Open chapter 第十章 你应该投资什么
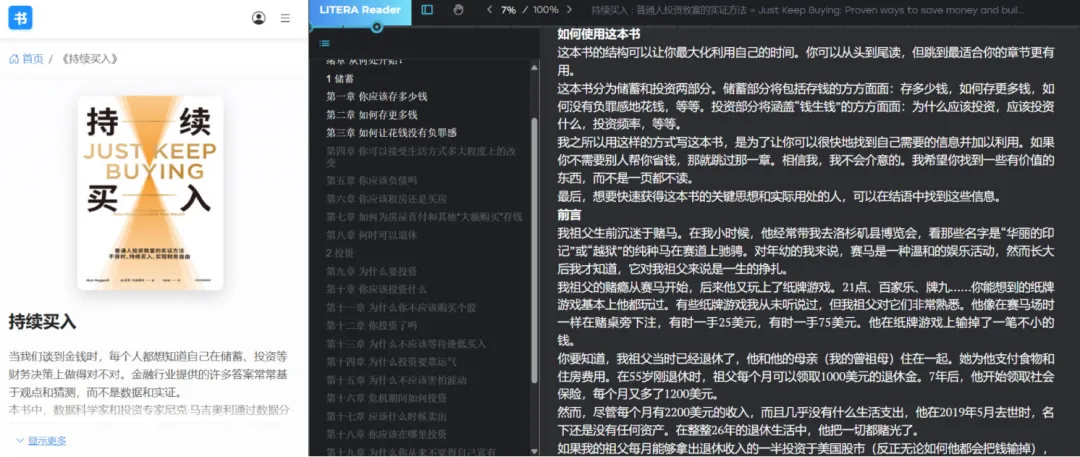1080x457 pixels. (377, 289)
